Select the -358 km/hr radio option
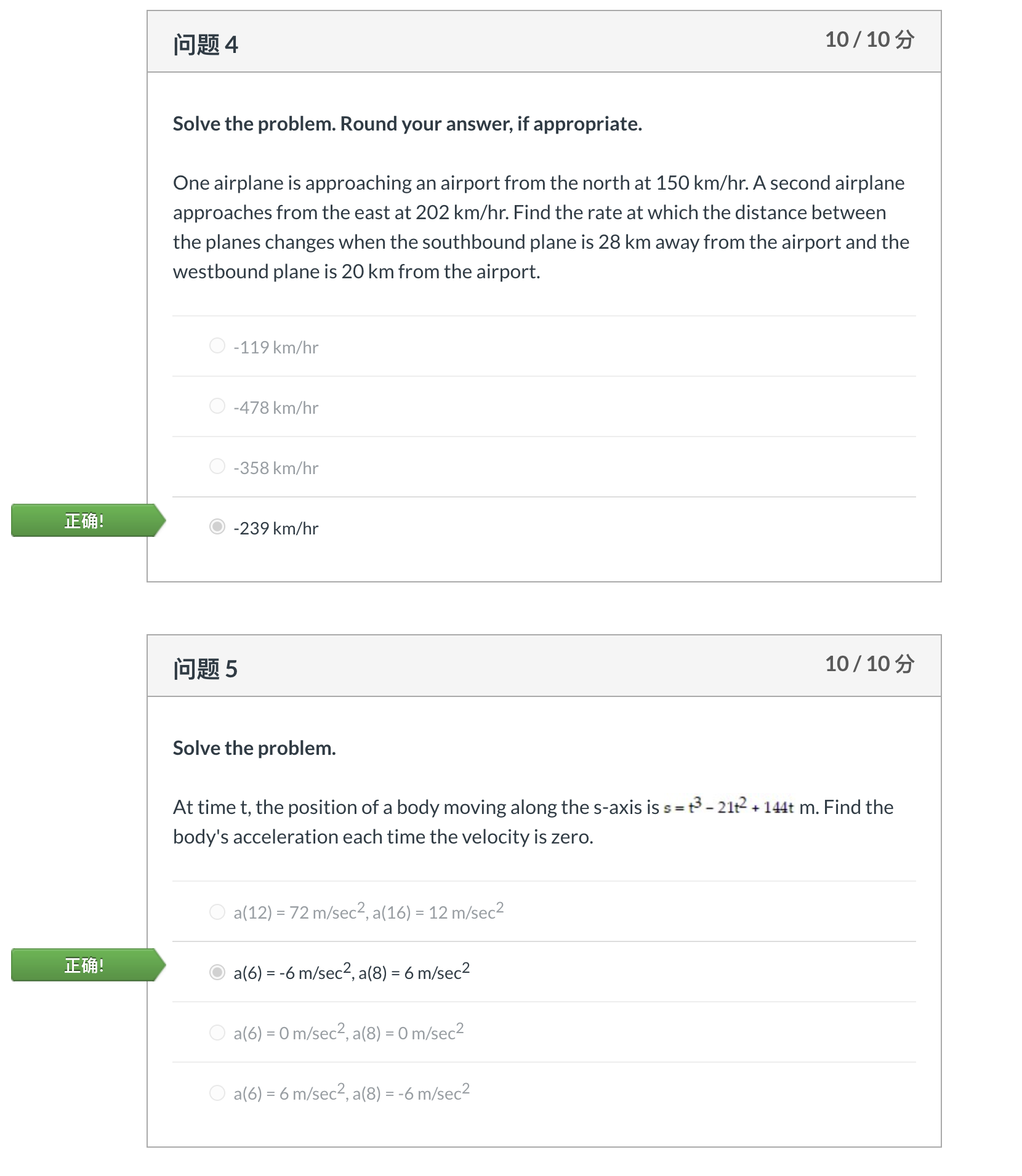Viewport: 1022px width, 1176px height. (217, 466)
